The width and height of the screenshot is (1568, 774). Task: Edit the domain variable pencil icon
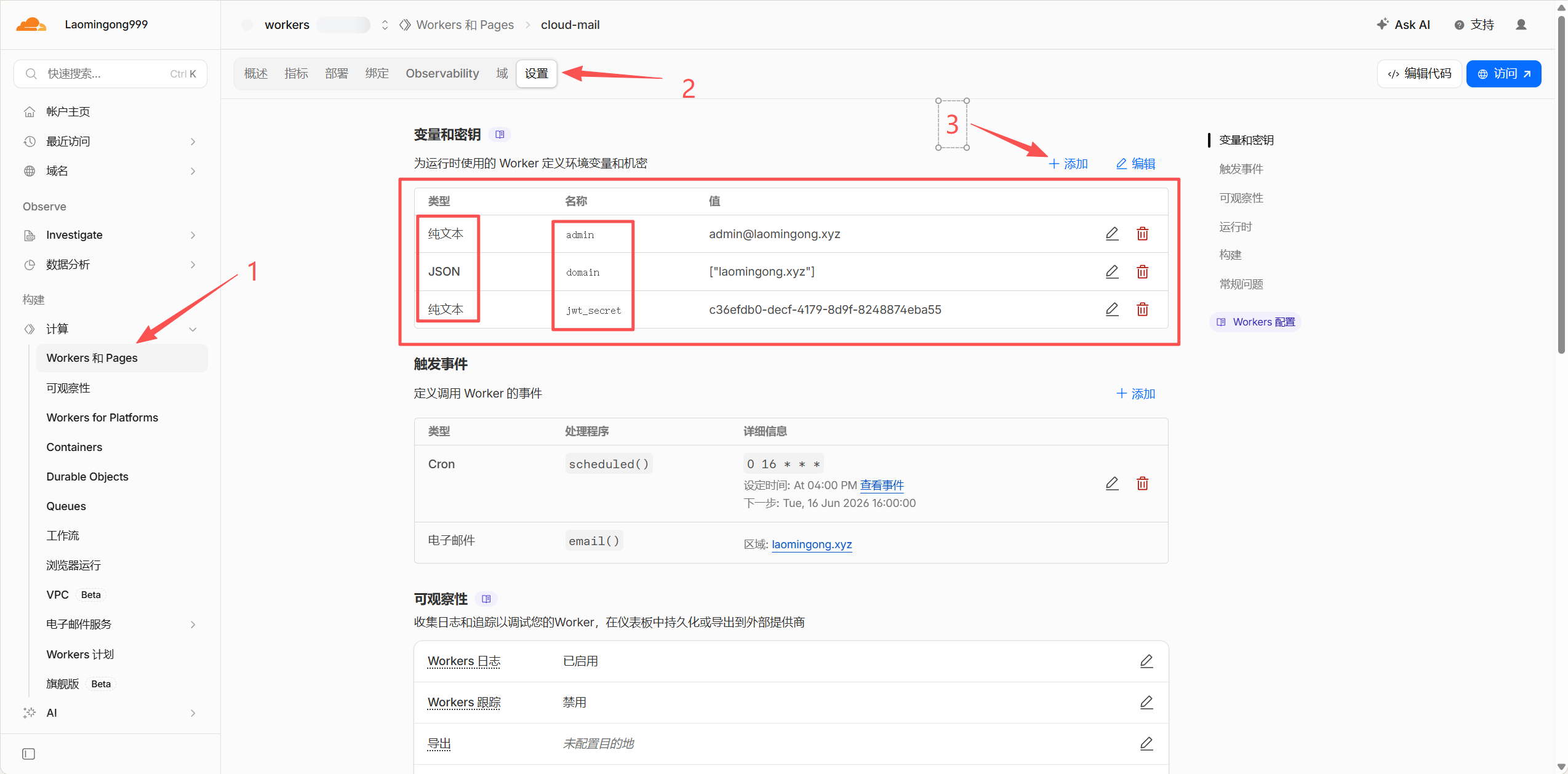[1112, 271]
